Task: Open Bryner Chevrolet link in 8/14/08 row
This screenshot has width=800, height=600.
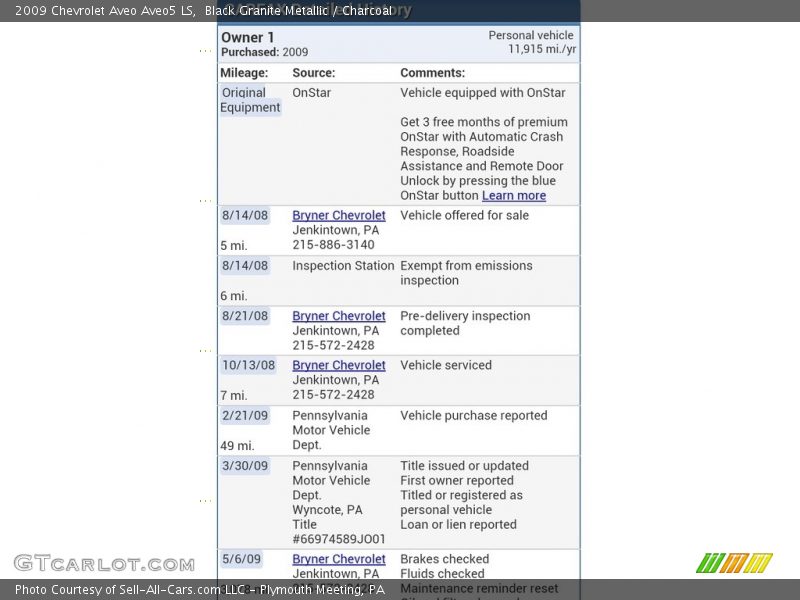Action: pyautogui.click(x=339, y=215)
